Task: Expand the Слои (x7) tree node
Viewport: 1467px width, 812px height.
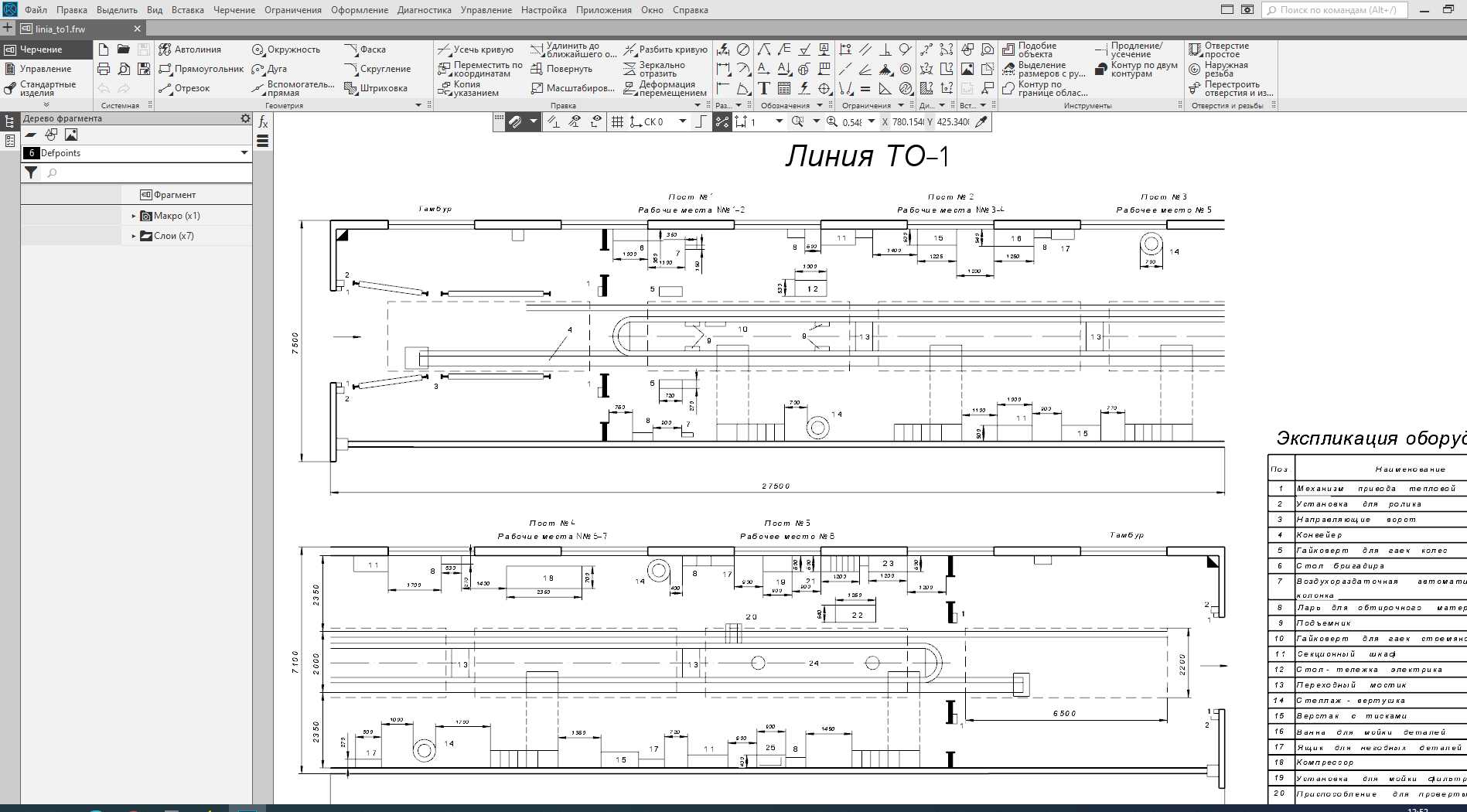Action: (134, 236)
